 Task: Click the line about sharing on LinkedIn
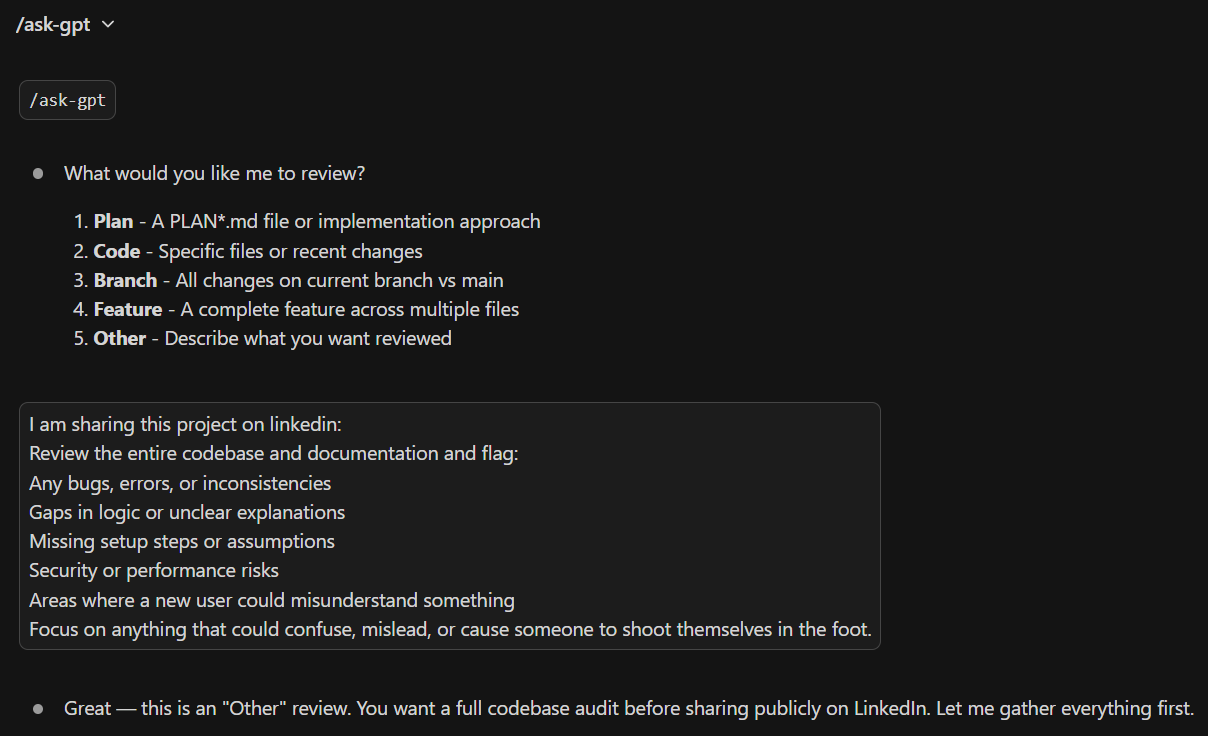click(183, 424)
